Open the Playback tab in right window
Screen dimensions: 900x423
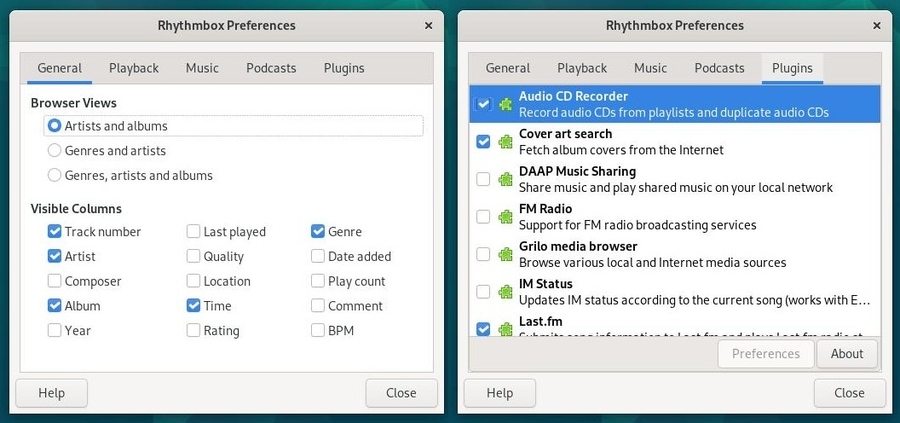(x=582, y=68)
